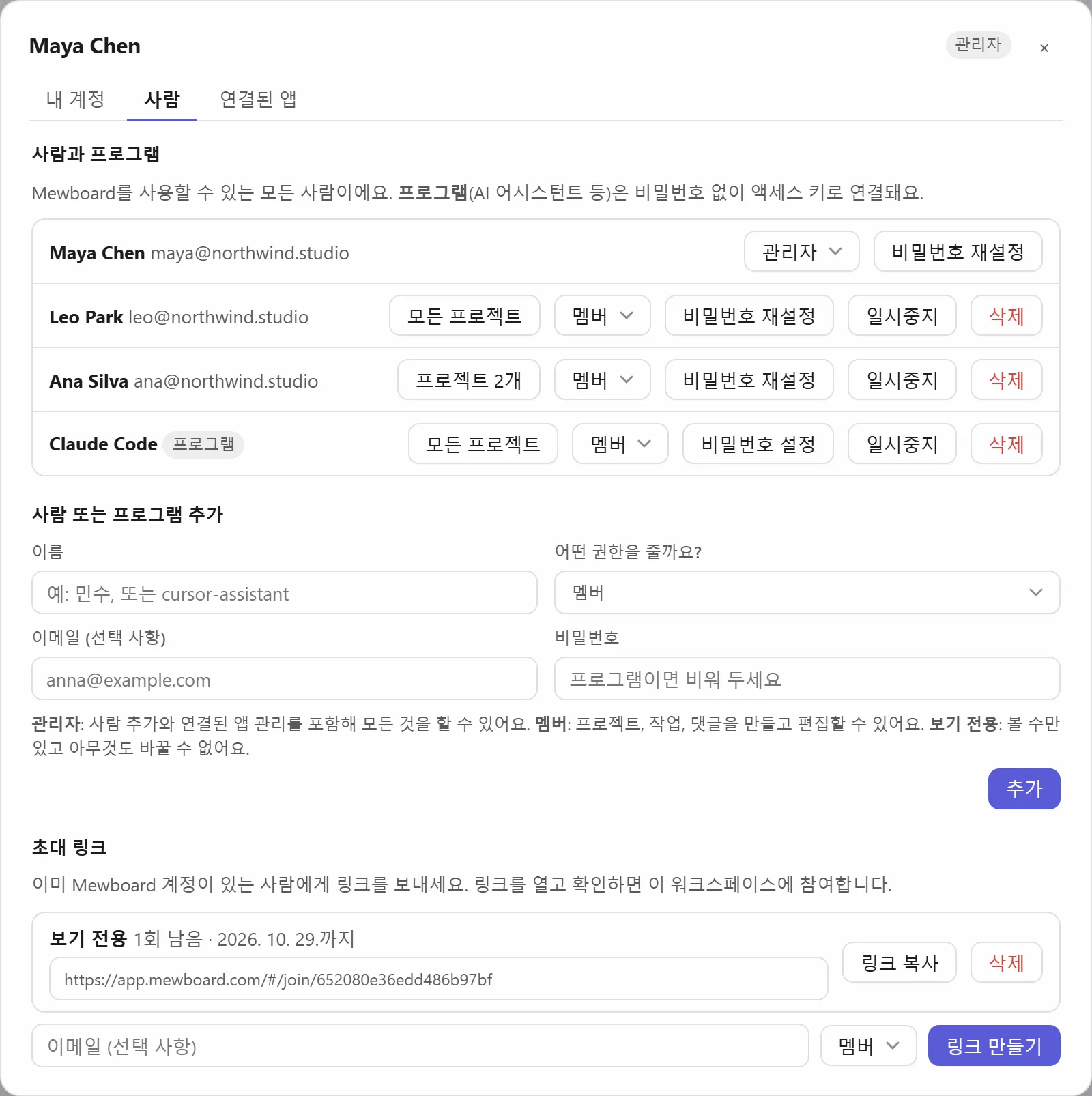1092x1096 pixels.
Task: Reset password for Leo Park
Action: tap(749, 316)
